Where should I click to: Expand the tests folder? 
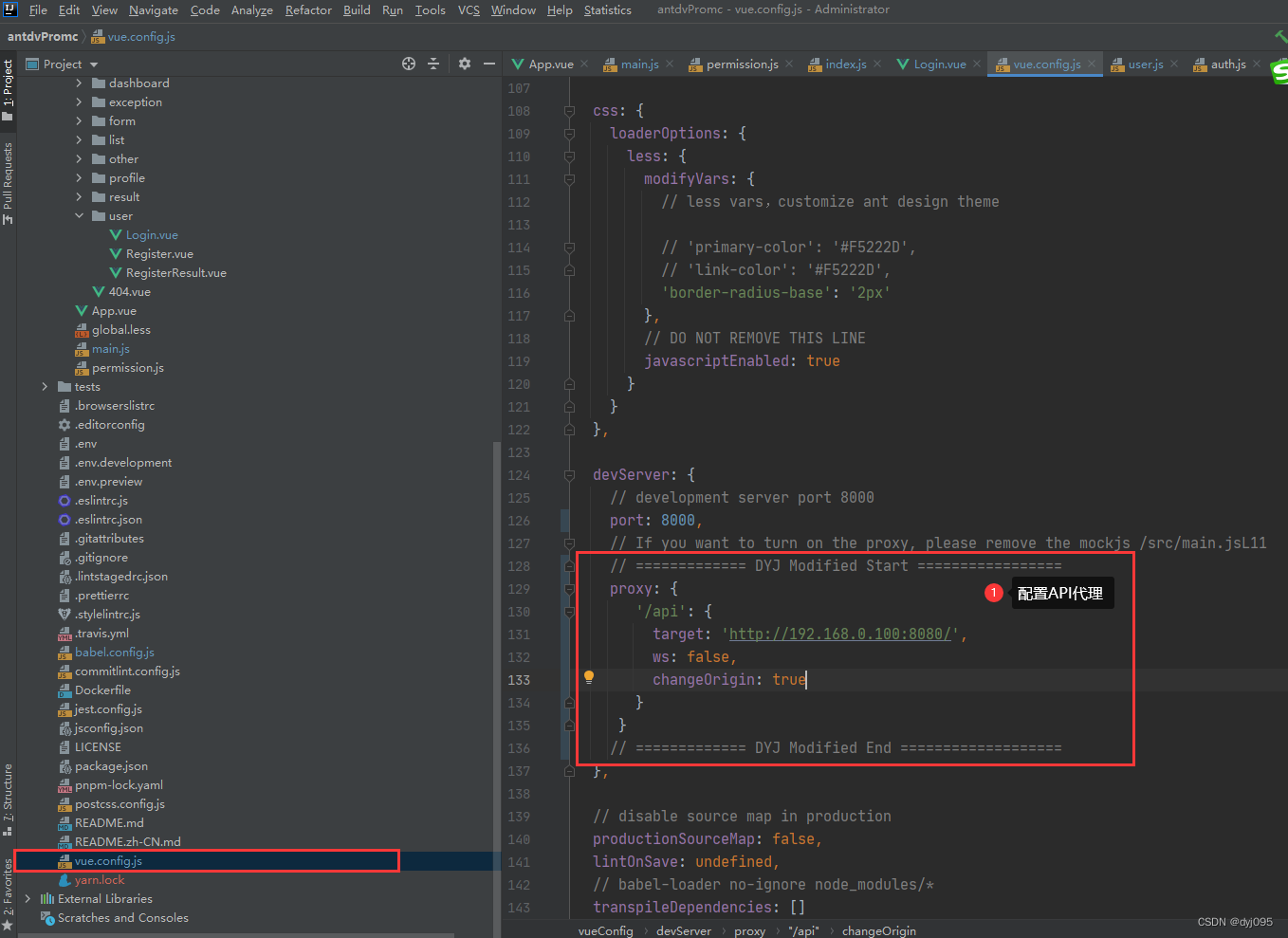click(x=45, y=387)
